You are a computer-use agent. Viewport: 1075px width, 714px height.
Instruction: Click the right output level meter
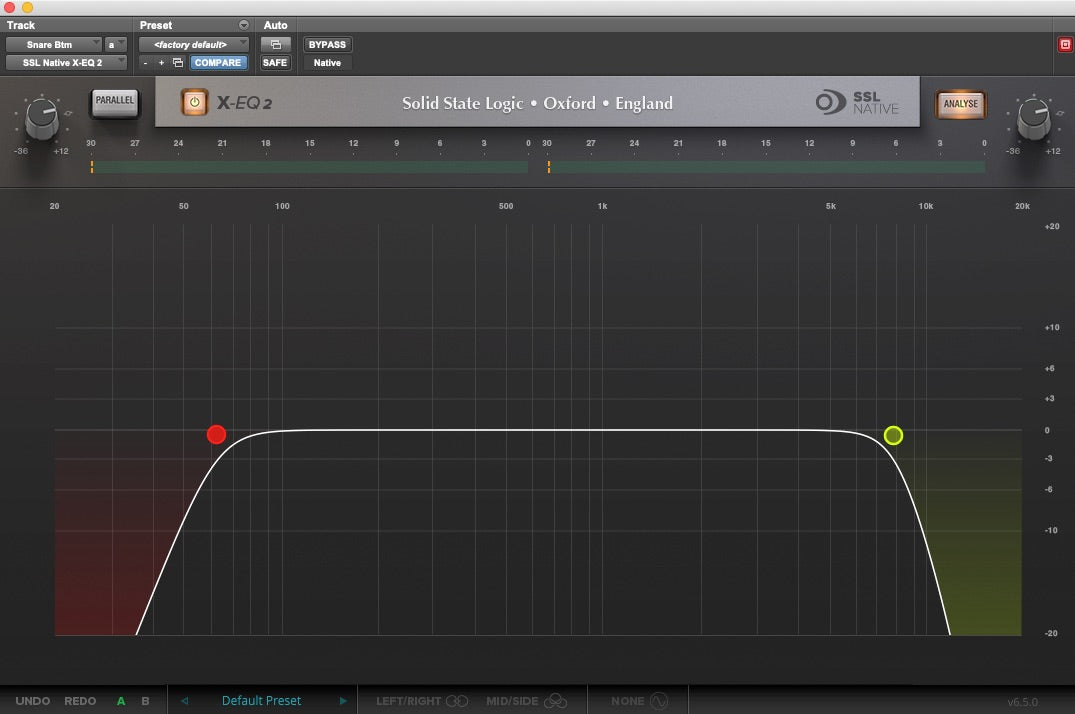tap(766, 167)
